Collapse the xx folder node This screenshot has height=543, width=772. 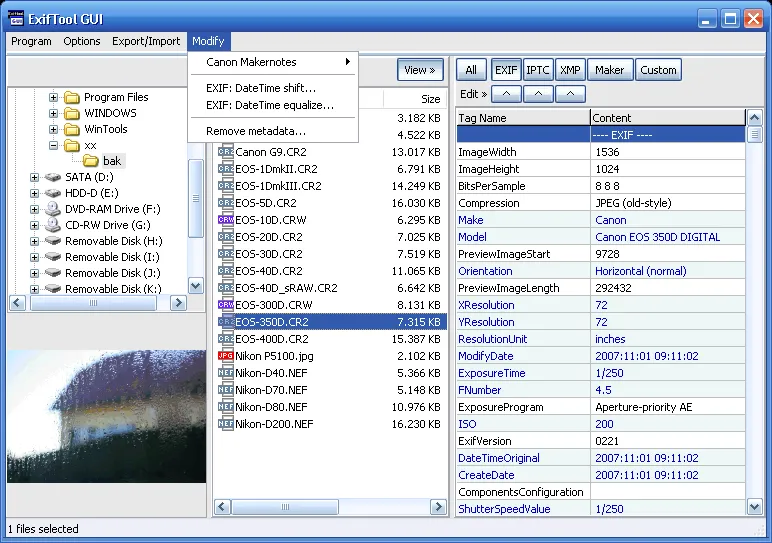pyautogui.click(x=53, y=145)
